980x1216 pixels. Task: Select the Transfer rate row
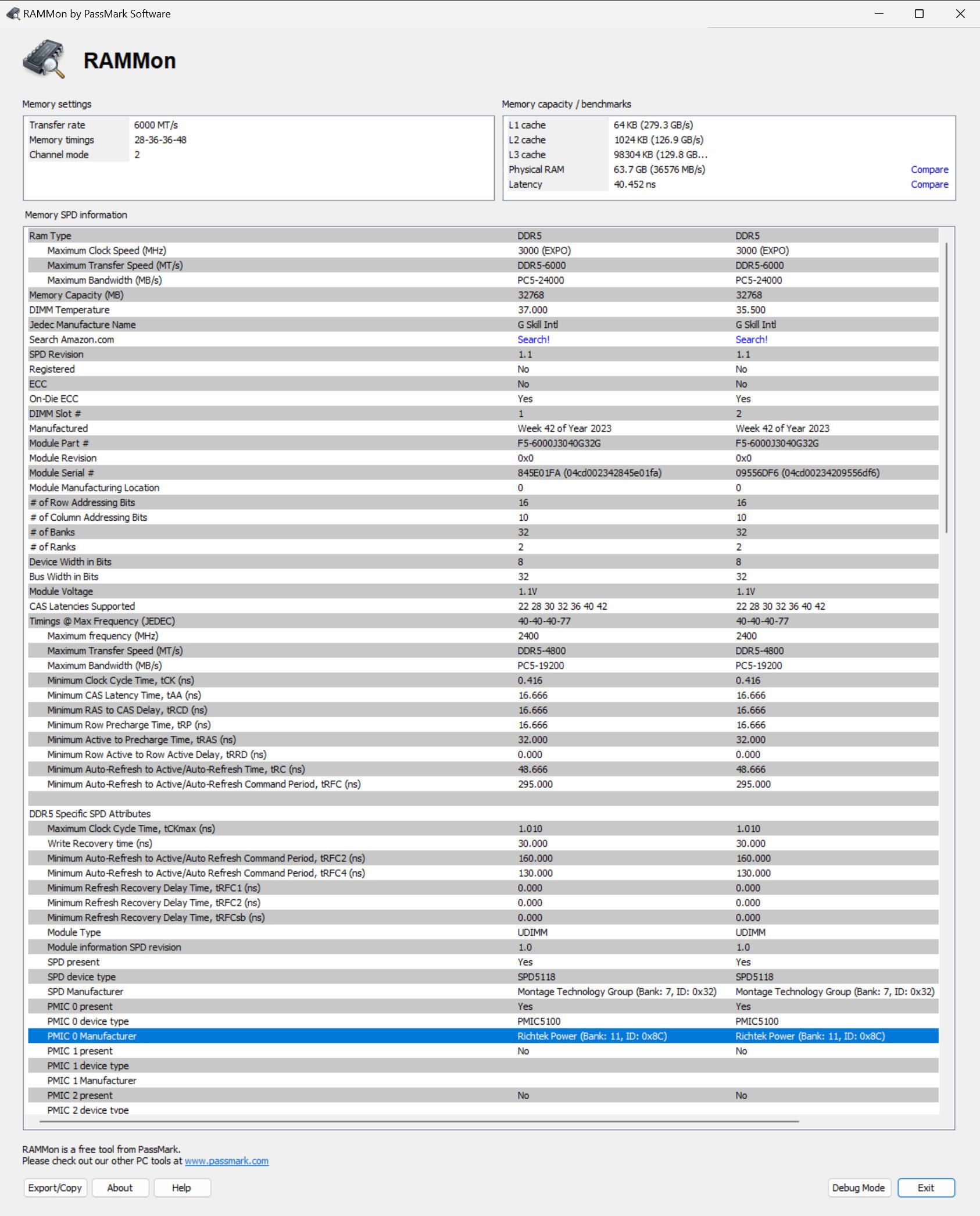point(259,125)
